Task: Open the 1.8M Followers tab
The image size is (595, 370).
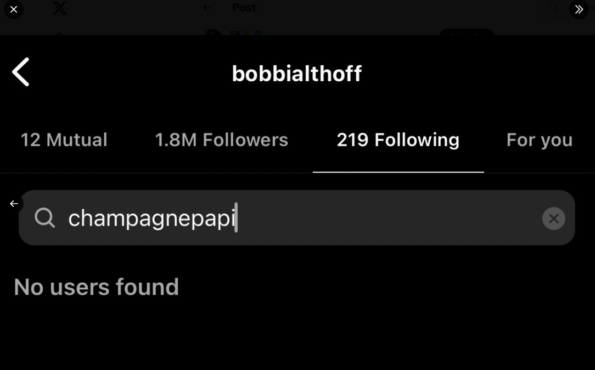Action: point(222,140)
